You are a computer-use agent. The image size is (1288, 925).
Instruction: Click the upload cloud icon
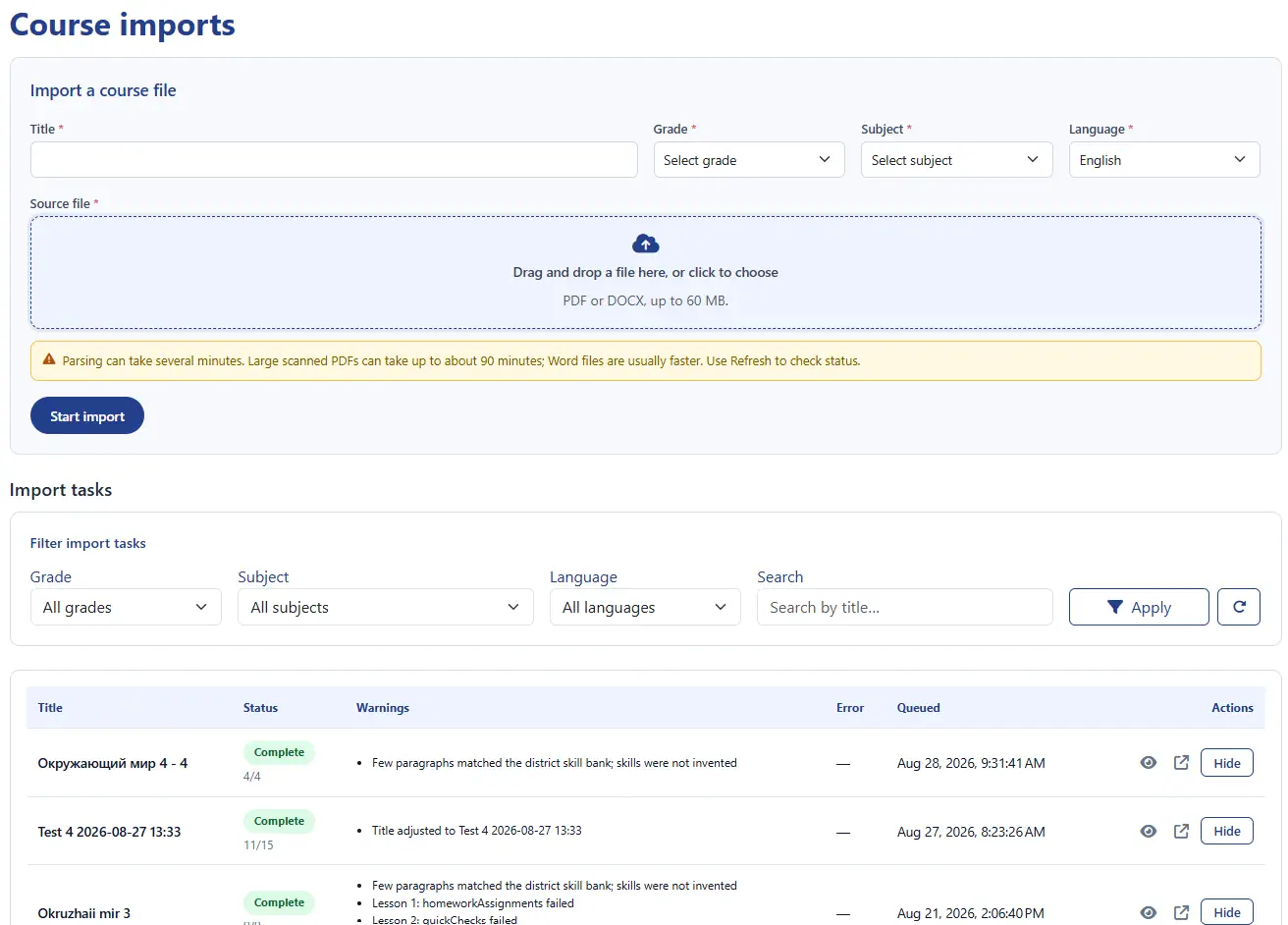tap(645, 244)
